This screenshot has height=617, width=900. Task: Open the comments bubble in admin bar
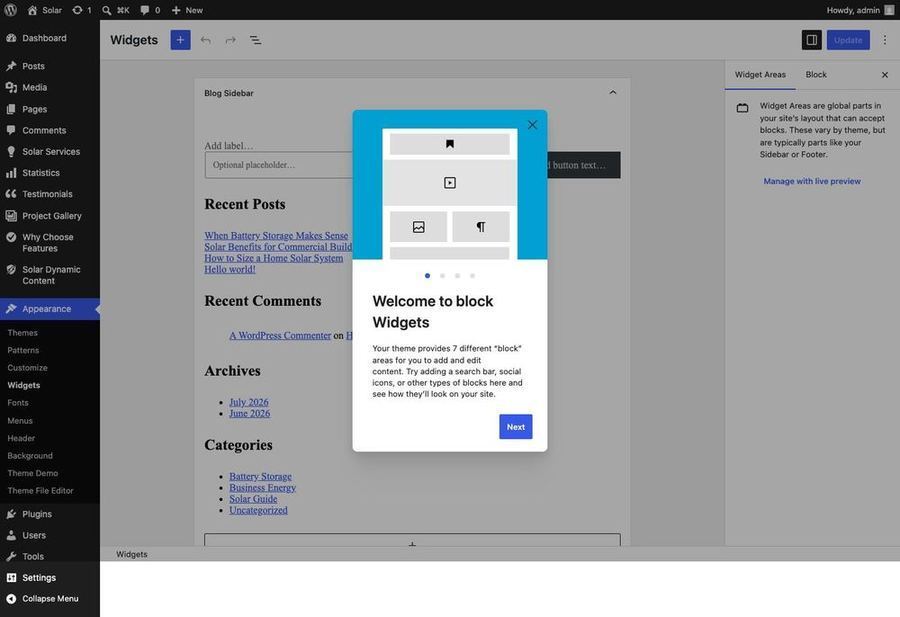pos(150,10)
